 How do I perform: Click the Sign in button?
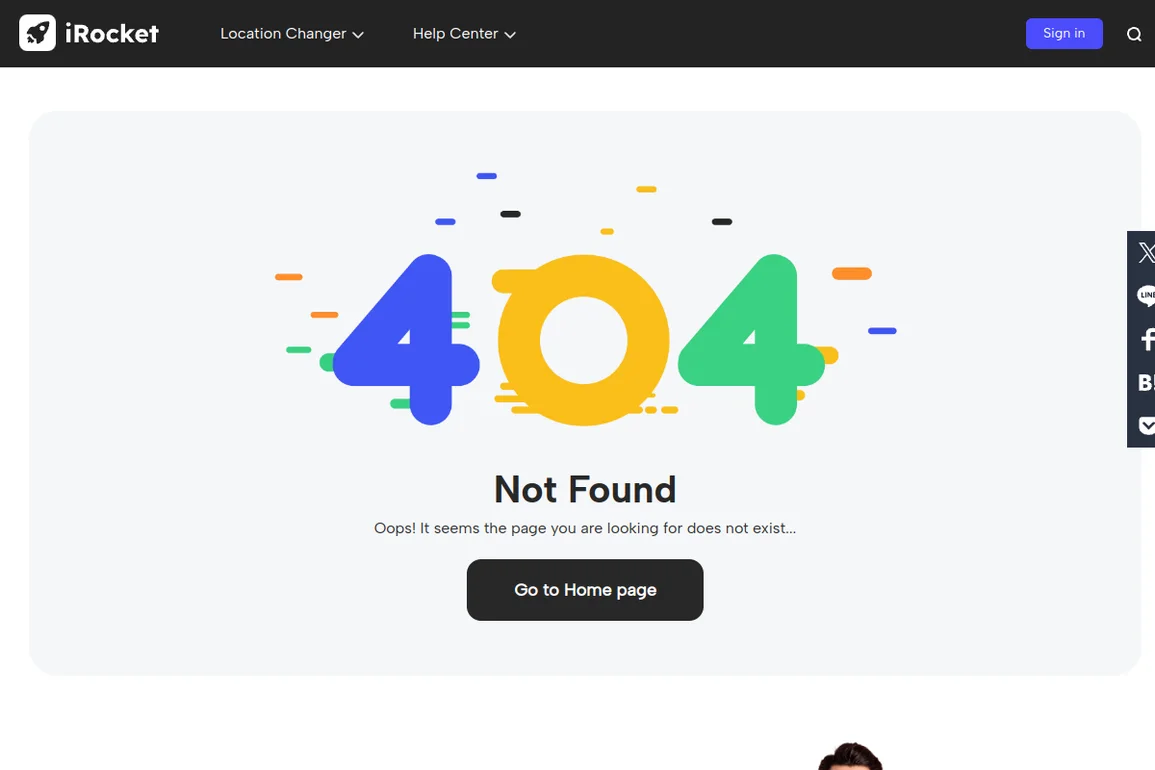click(x=1064, y=33)
